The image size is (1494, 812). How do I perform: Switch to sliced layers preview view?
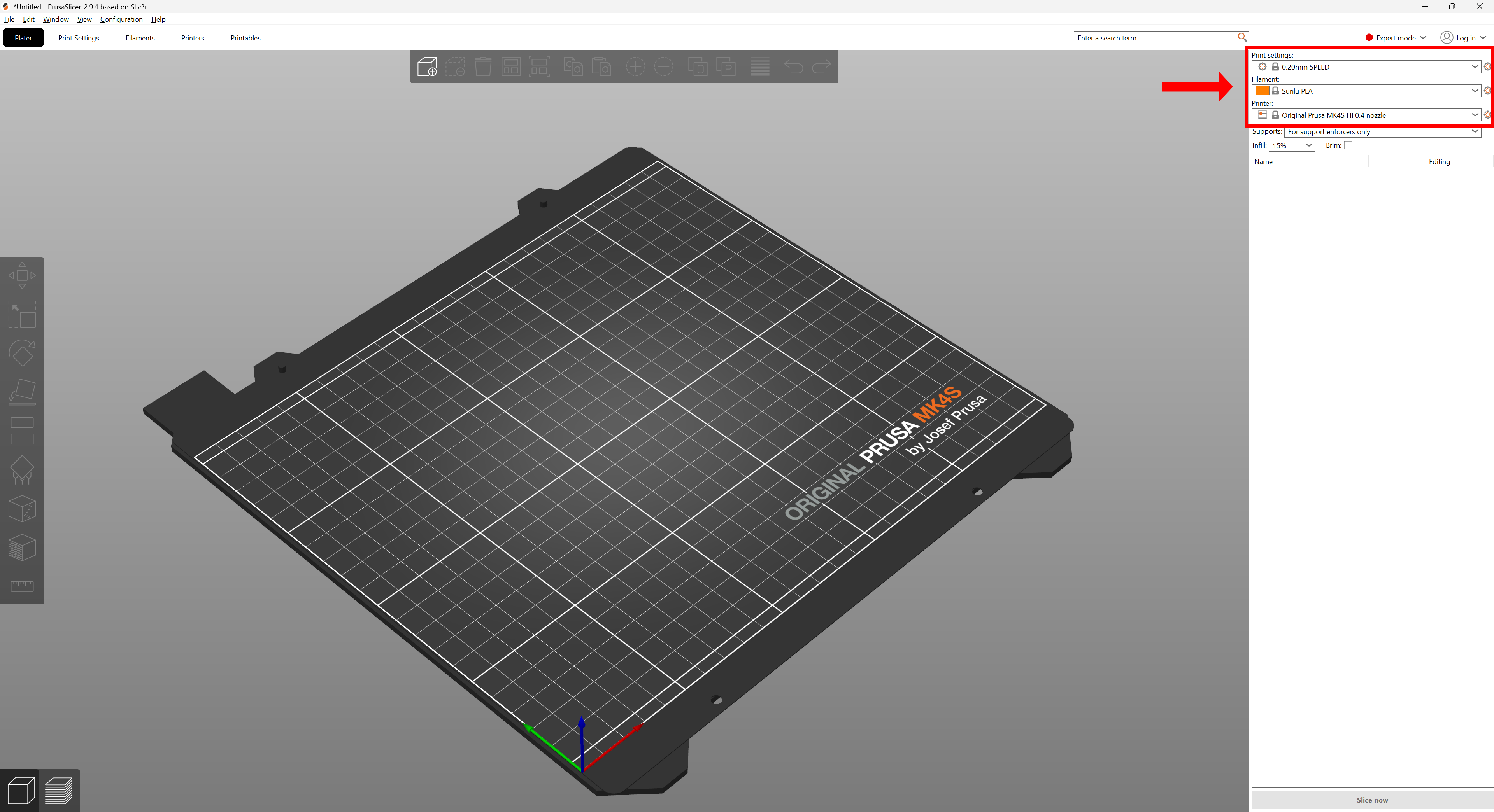coord(59,791)
